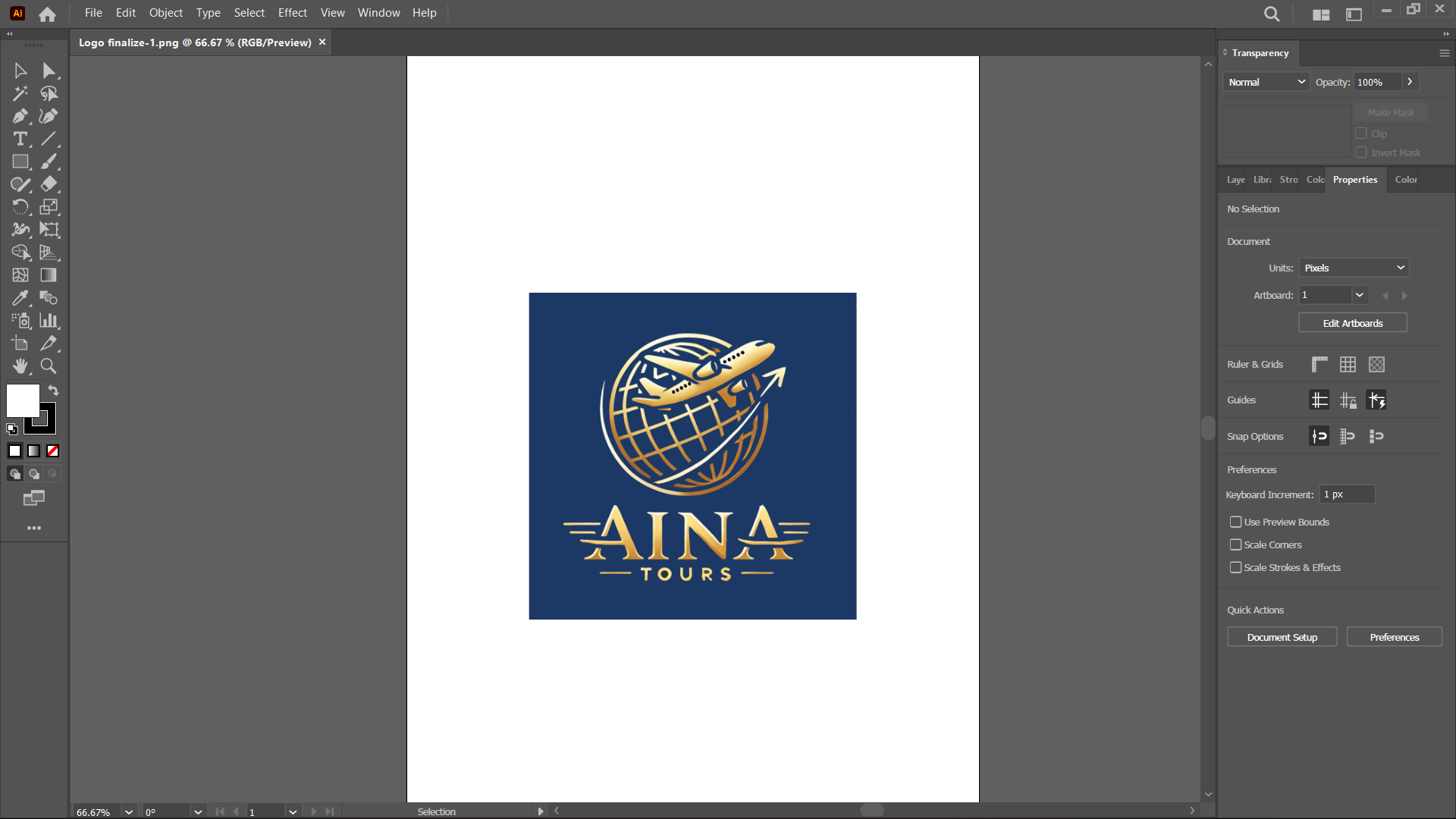
Task: Expand the Edit Toolbar ellipsis
Action: pos(34,528)
